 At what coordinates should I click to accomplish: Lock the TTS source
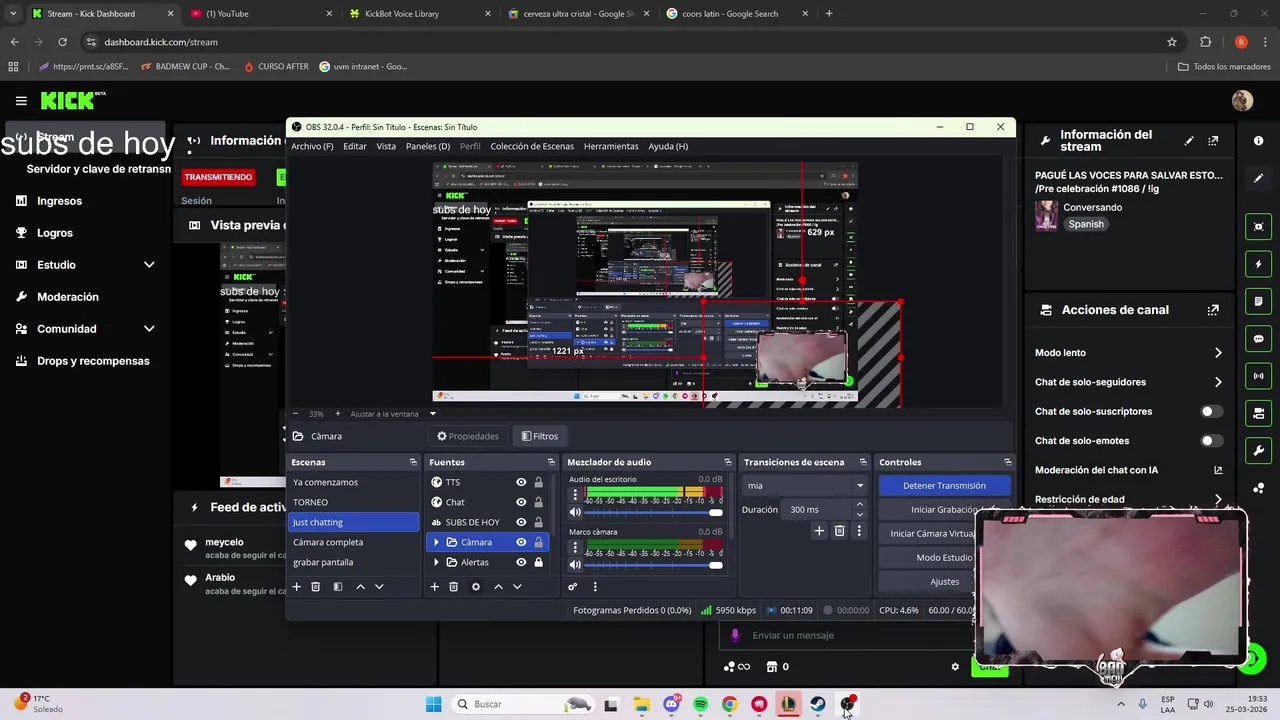[539, 482]
